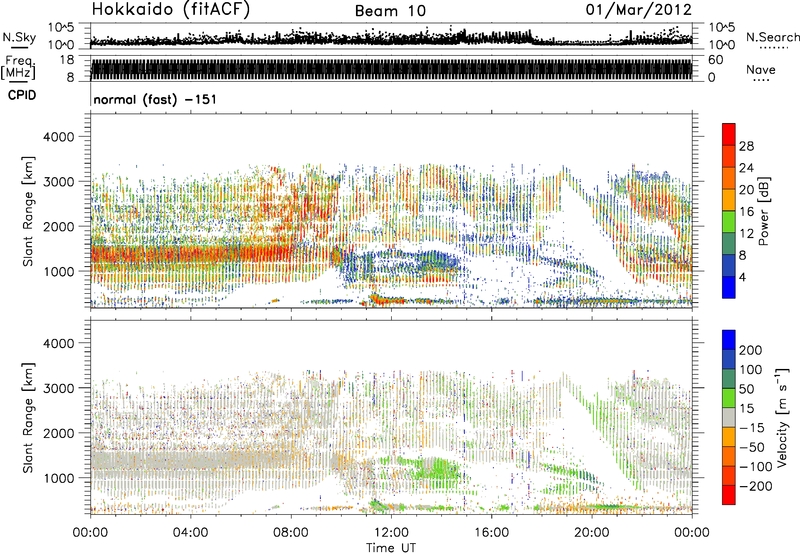800x554 pixels.
Task: Click the date '01/Mar/2012'
Action: (x=639, y=9)
